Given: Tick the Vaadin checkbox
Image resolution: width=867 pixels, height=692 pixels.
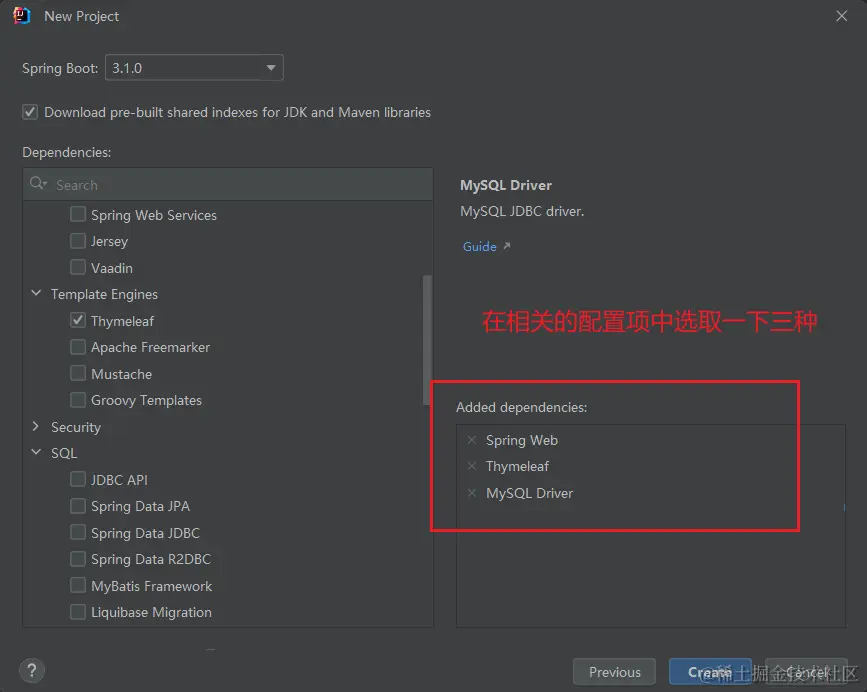Looking at the screenshot, I should tap(78, 268).
